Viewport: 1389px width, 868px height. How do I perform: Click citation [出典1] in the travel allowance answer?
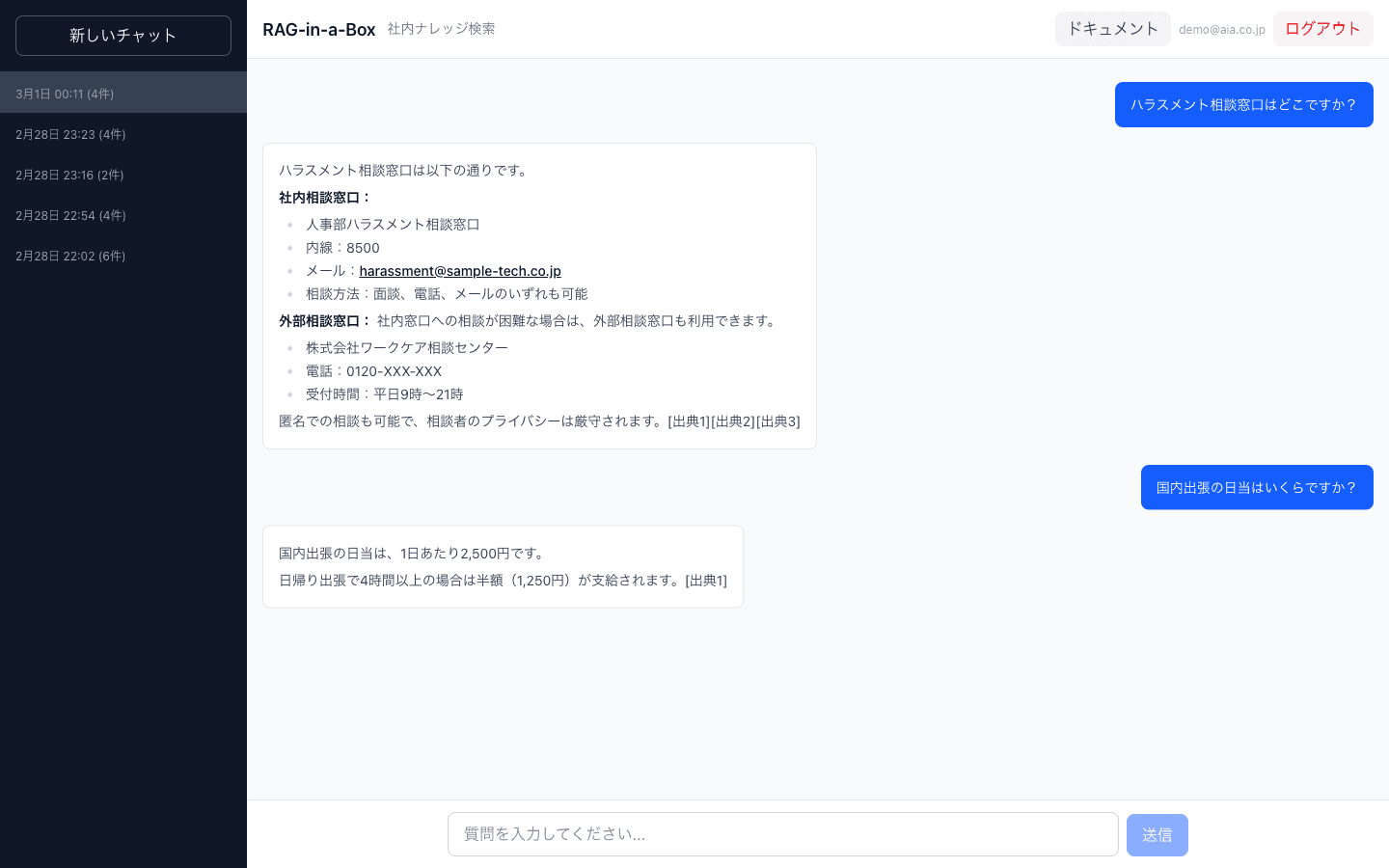705,580
